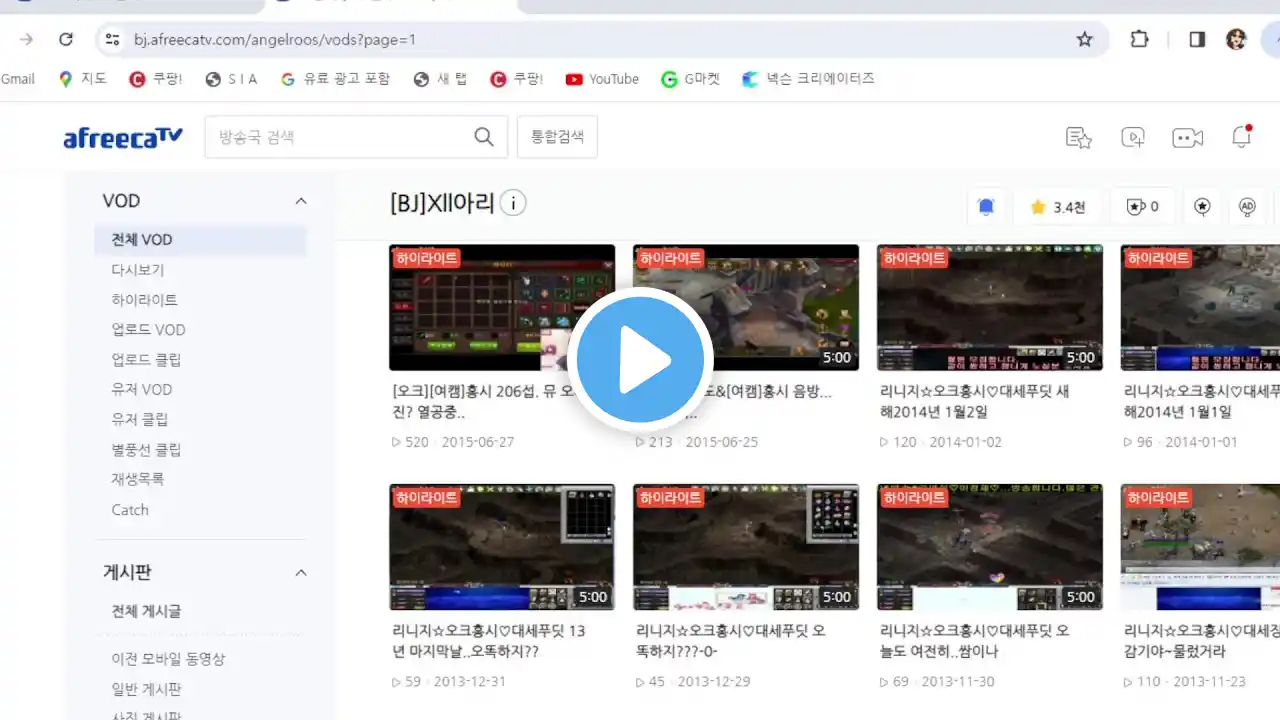Click the 3.4천 favorites star button
The image size is (1280, 720).
tap(1059, 207)
